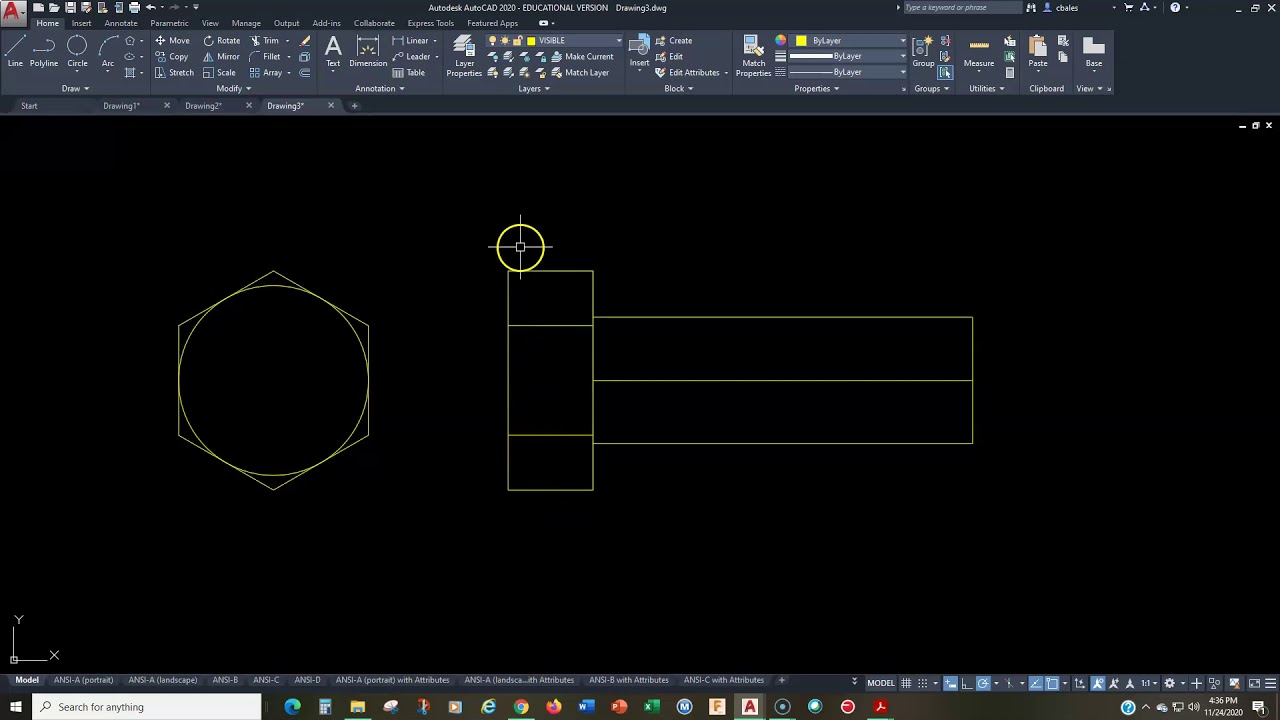This screenshot has width=1280, height=720.
Task: Expand the Layers panel
Action: [535, 89]
